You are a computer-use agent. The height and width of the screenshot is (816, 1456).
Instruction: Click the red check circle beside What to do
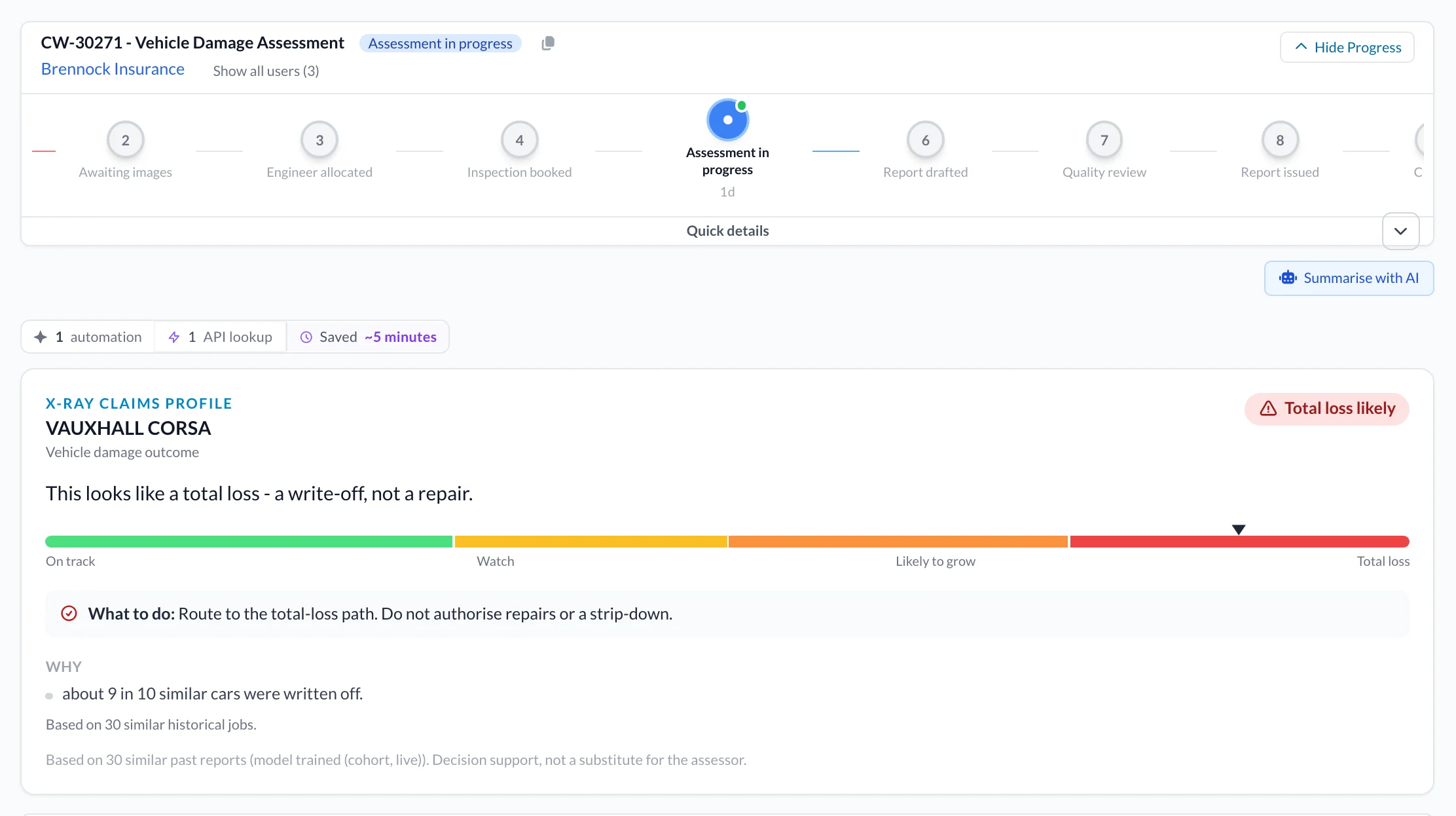coord(69,614)
